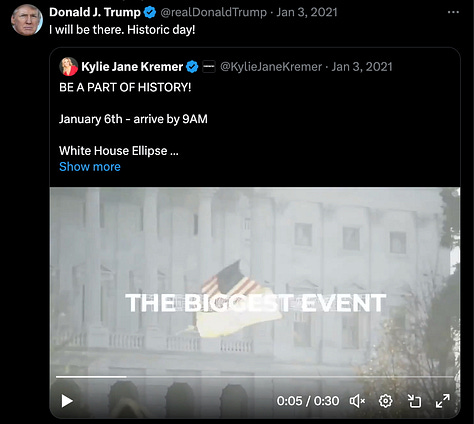Screen dimensions: 474x424
Task: Play the video
Action: point(67,401)
